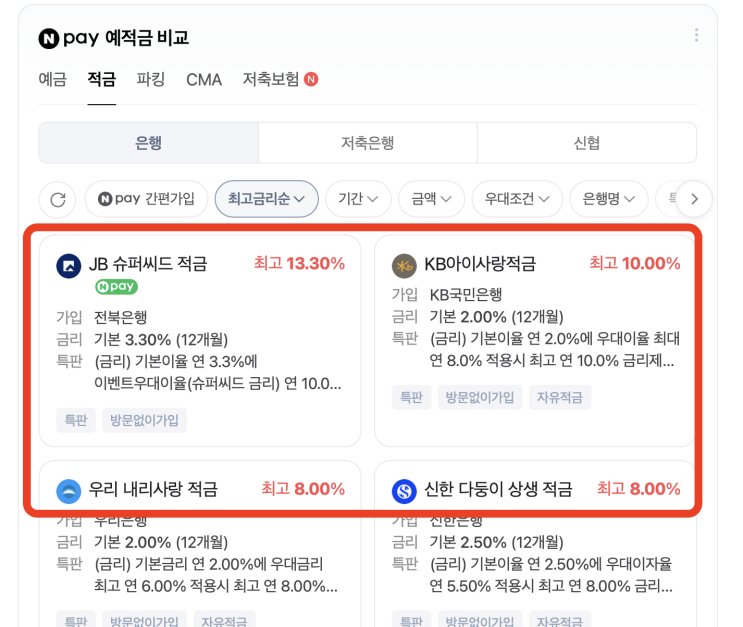Screen dimensions: 743x627
Task: Open the 우리 내리사랑 적금 product
Action: (x=153, y=489)
